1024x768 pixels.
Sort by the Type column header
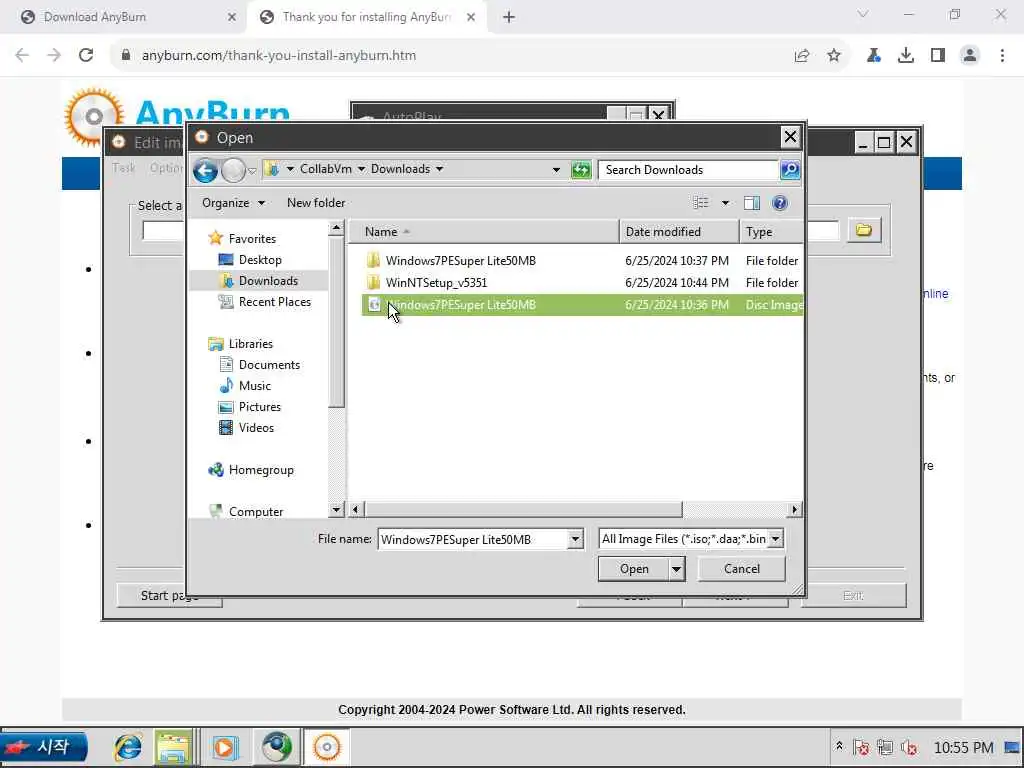771,232
